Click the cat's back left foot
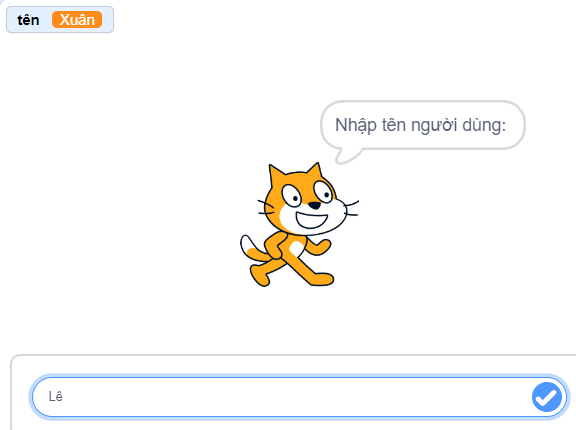Image resolution: width=576 pixels, height=430 pixels. [x=260, y=276]
